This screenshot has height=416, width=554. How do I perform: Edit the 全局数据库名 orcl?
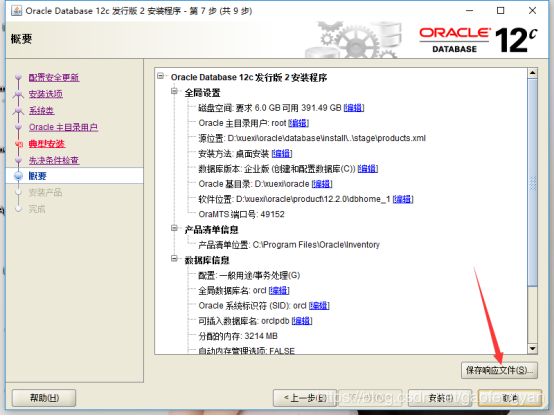pos(279,291)
